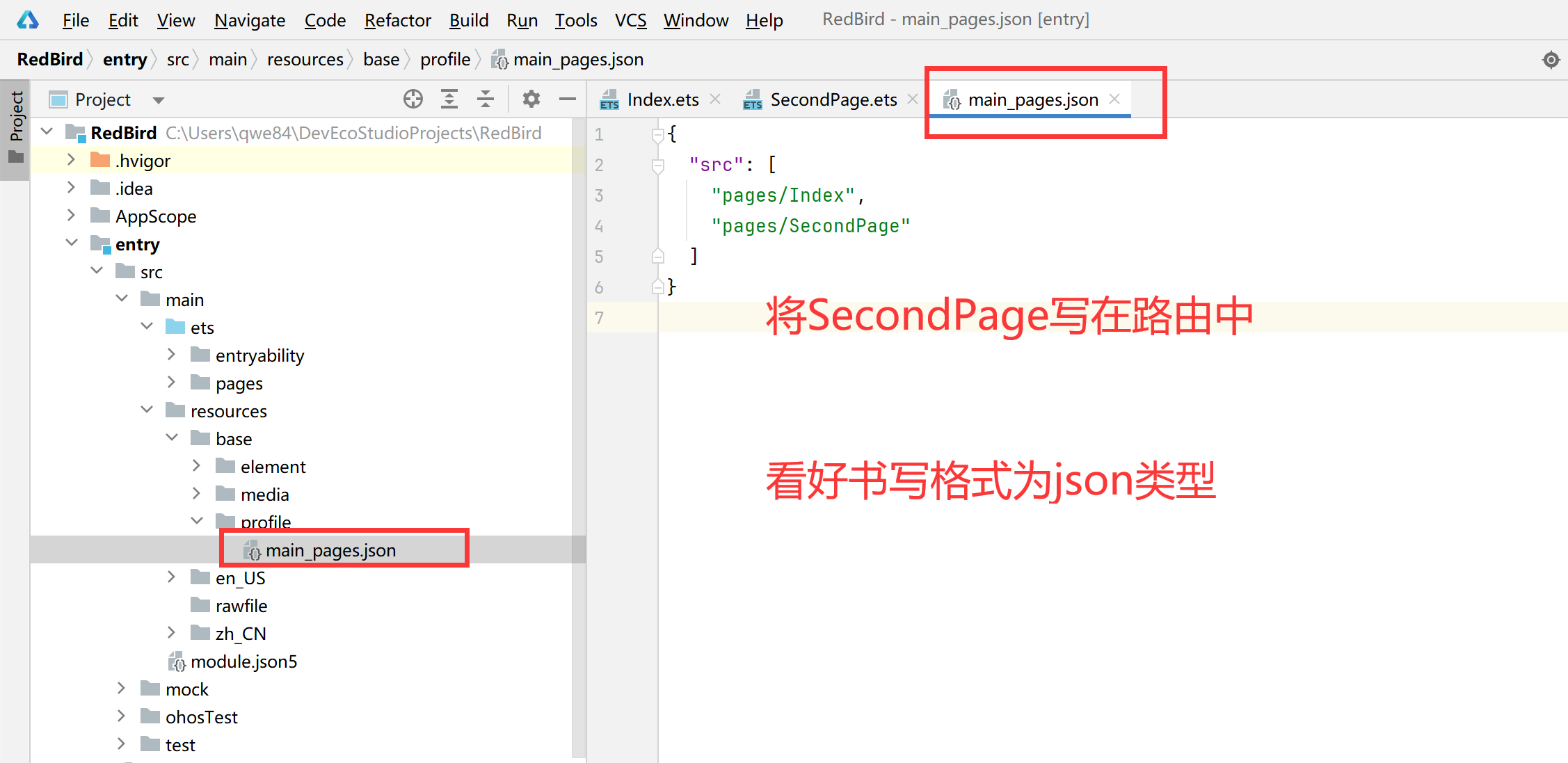Click the locate current file crosshair icon
1568x763 pixels.
413,99
